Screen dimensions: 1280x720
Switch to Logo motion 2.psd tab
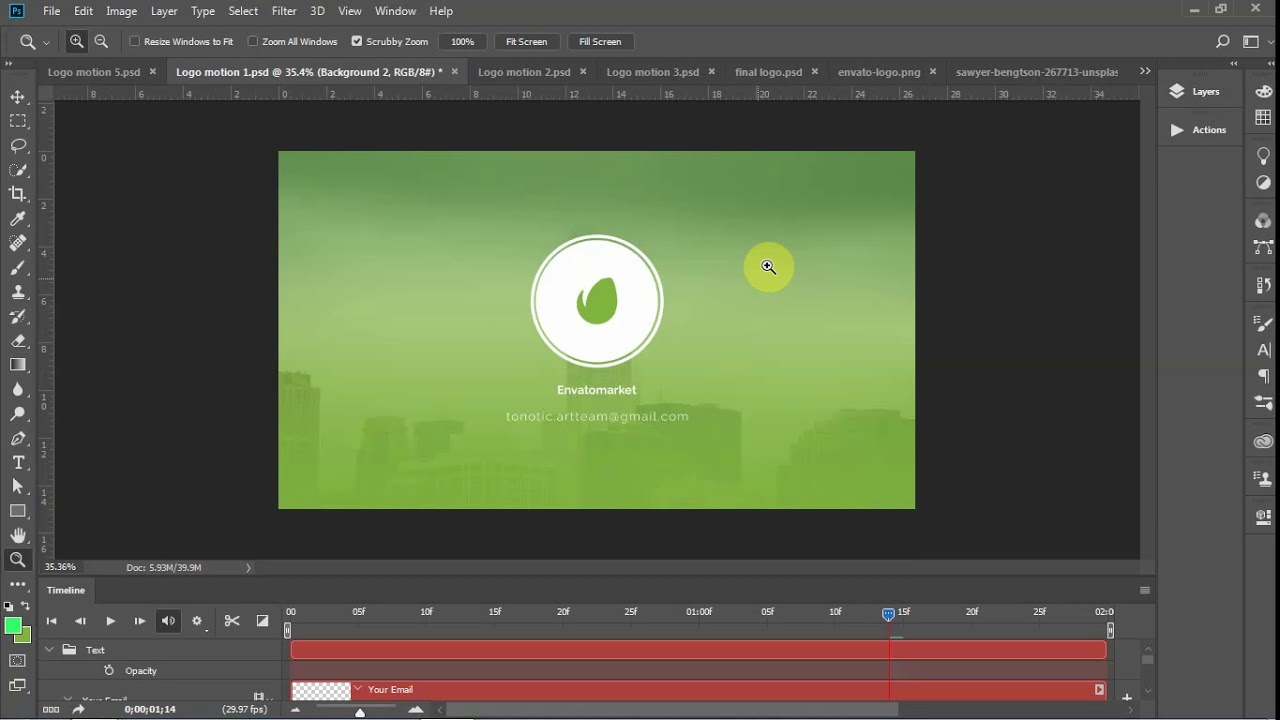pos(524,72)
